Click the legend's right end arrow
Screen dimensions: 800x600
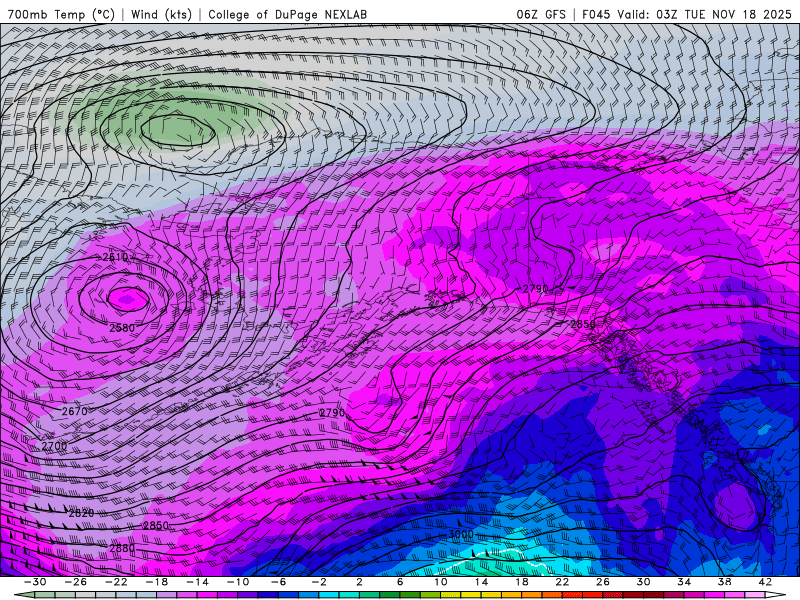tap(776, 595)
